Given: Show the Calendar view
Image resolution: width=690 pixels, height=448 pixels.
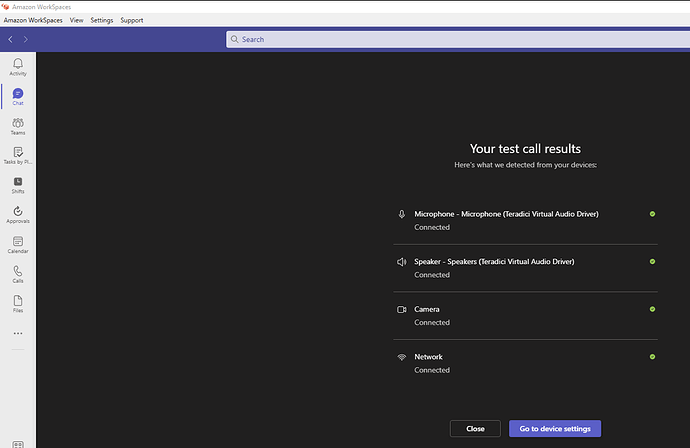Looking at the screenshot, I should [18, 244].
